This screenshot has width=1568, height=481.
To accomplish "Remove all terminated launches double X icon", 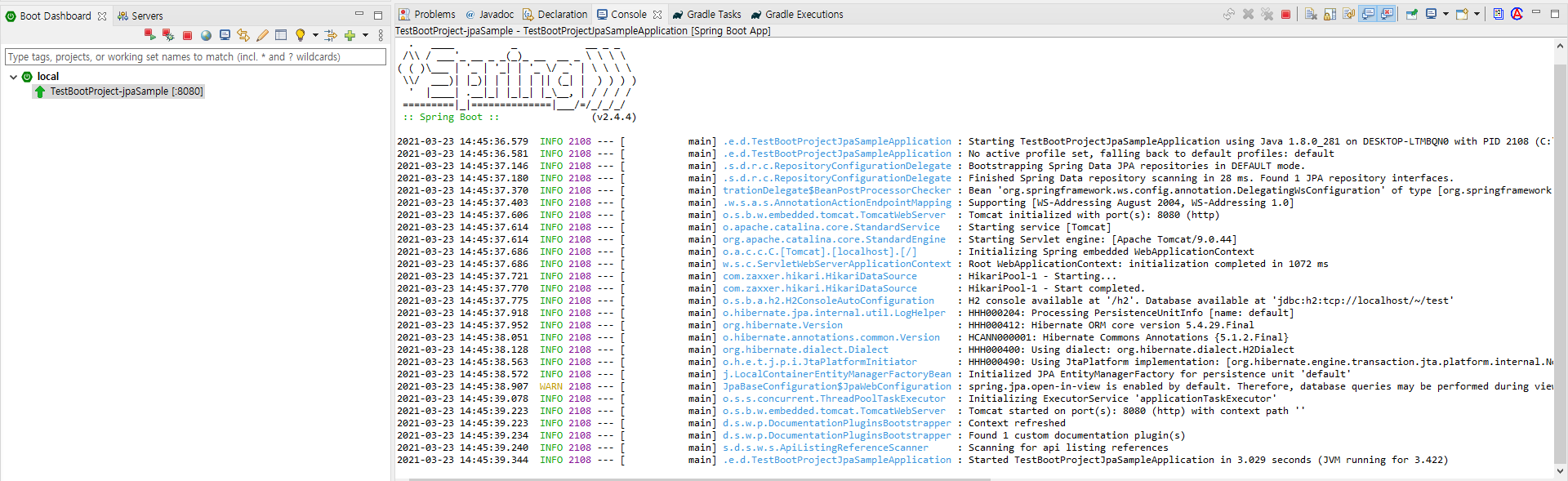I will pos(1267,14).
